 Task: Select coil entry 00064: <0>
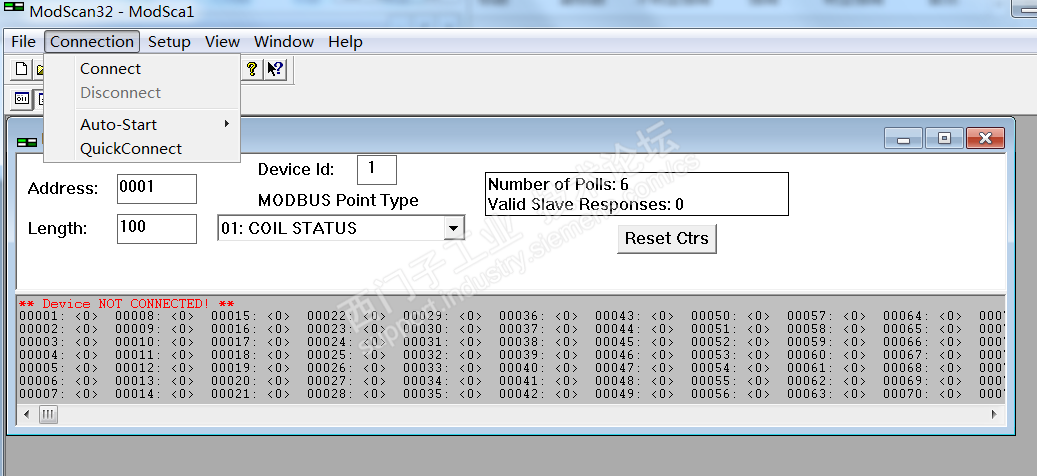pyautogui.click(x=923, y=316)
